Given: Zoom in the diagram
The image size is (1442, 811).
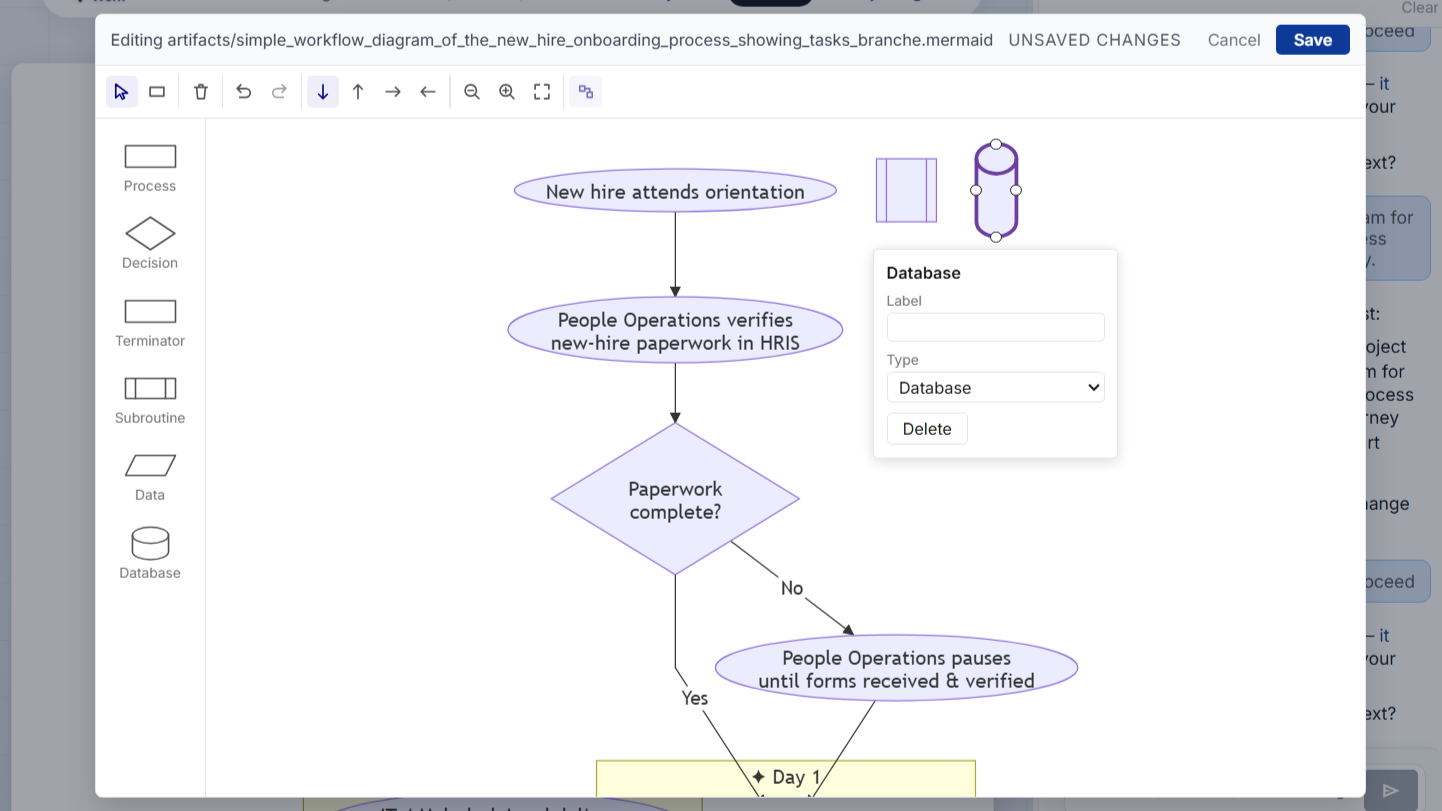Looking at the screenshot, I should click(507, 92).
